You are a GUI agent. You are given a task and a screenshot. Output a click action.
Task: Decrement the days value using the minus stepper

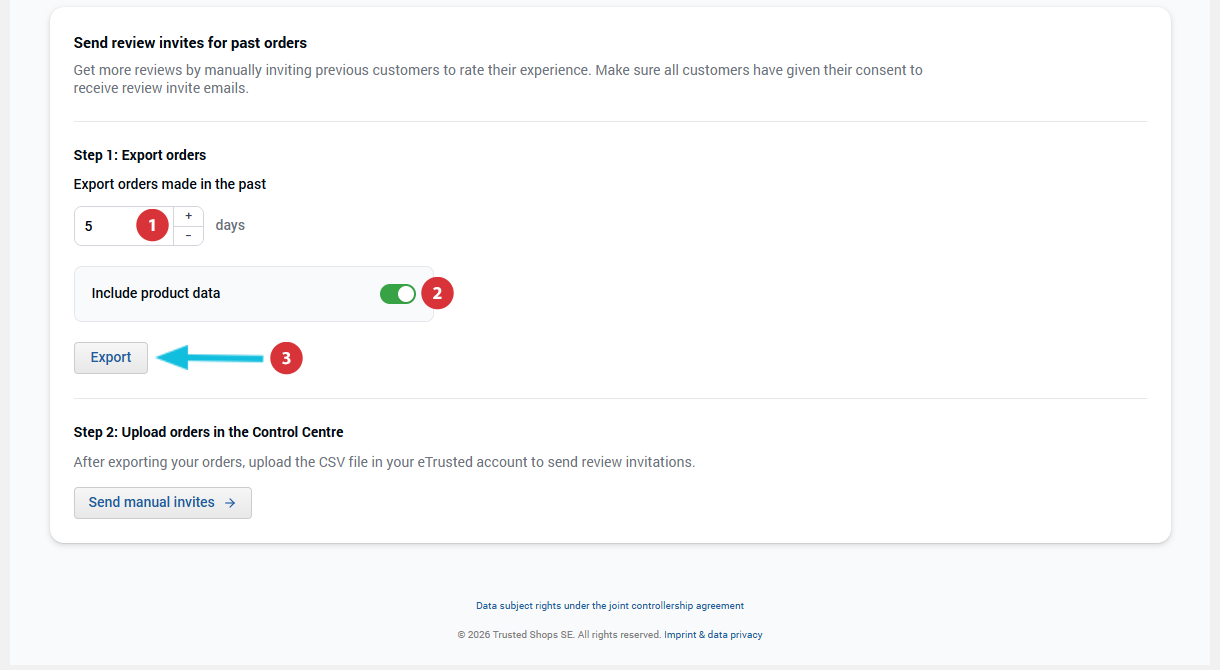(188, 236)
